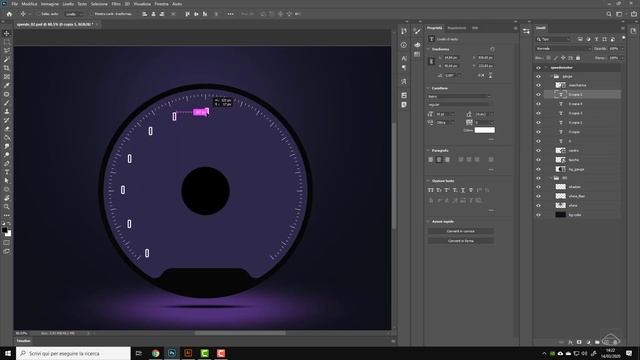Screen dimensions: 640x360
Task: Open the Filtro menu
Action: 116,4
